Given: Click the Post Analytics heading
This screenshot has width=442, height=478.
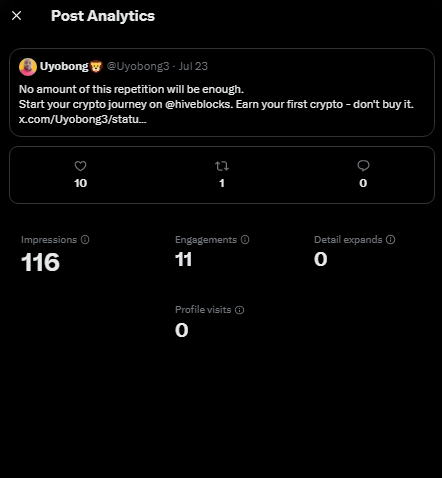Looking at the screenshot, I should (103, 16).
